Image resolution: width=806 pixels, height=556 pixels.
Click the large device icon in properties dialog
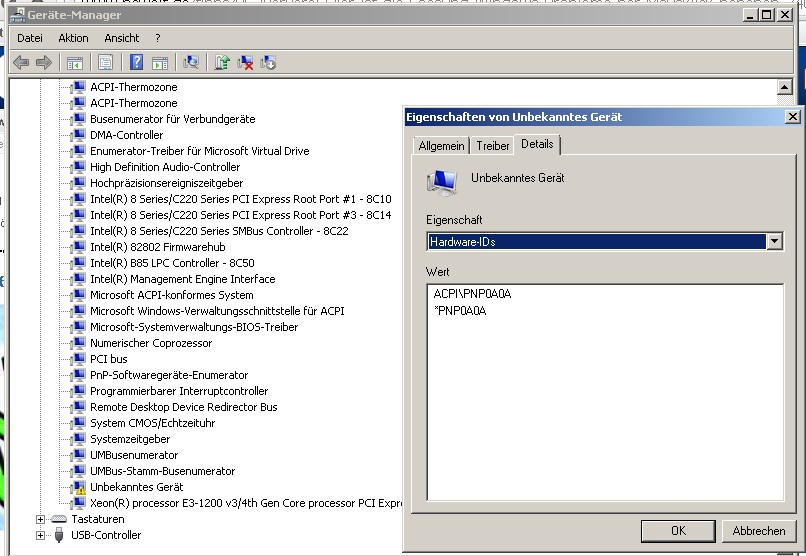tap(442, 183)
